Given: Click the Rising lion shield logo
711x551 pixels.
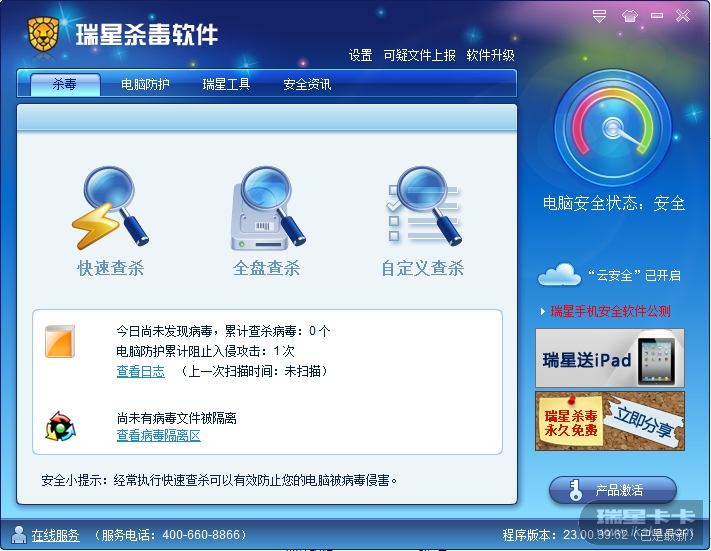Looking at the screenshot, I should coord(44,34).
